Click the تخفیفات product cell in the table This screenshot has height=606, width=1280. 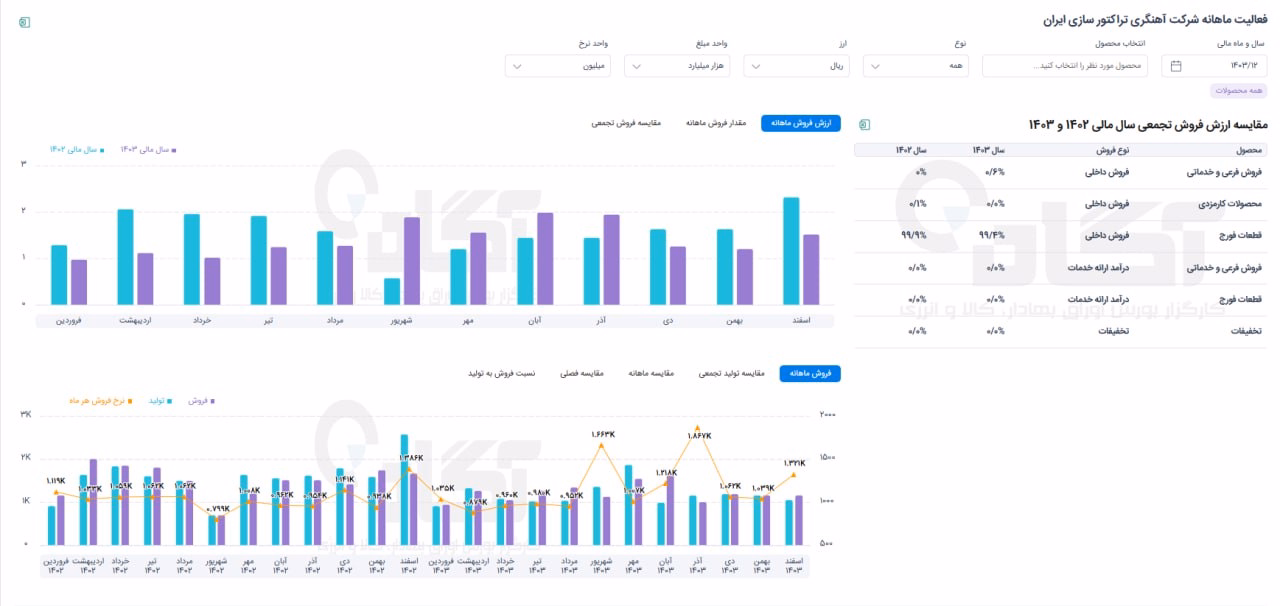pyautogui.click(x=1245, y=330)
